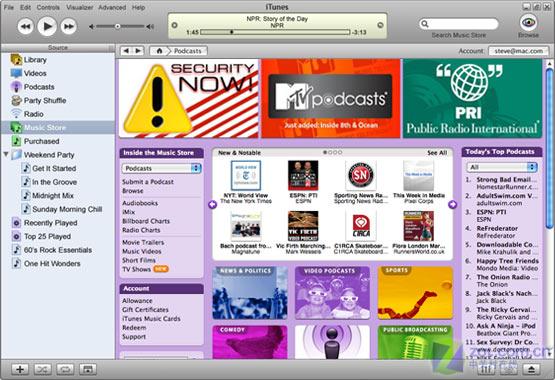
Task: Click the mute speaker icon left of volume
Action: pyautogui.click(x=92, y=27)
